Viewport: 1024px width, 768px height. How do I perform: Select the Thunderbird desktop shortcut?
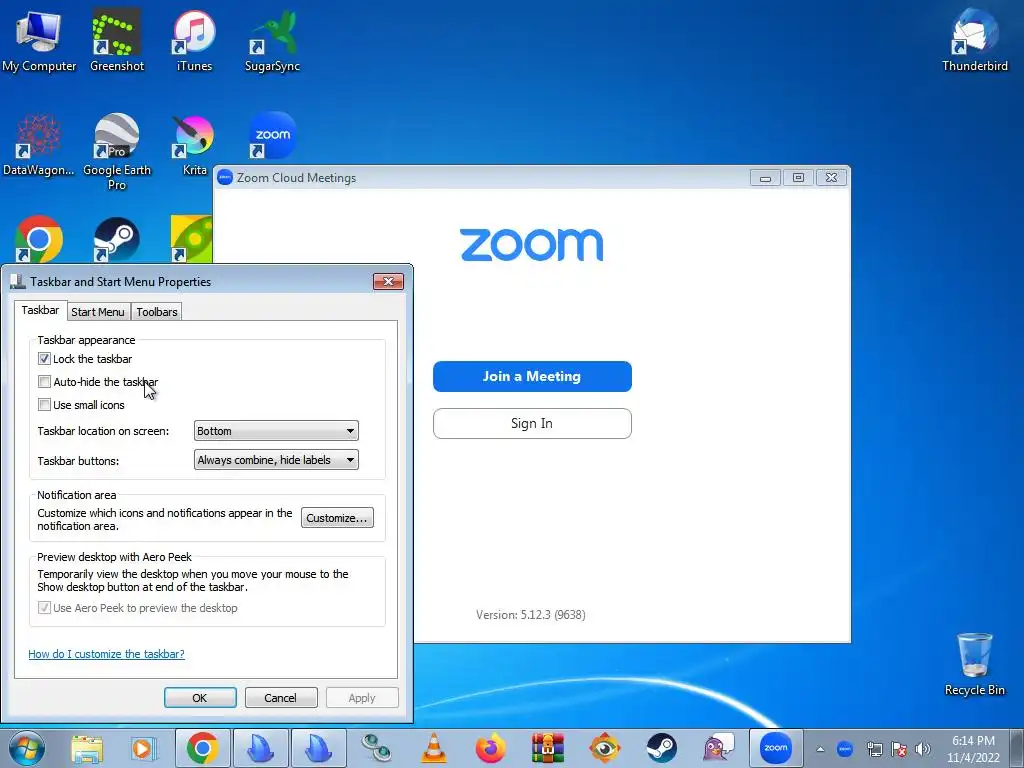point(974,39)
